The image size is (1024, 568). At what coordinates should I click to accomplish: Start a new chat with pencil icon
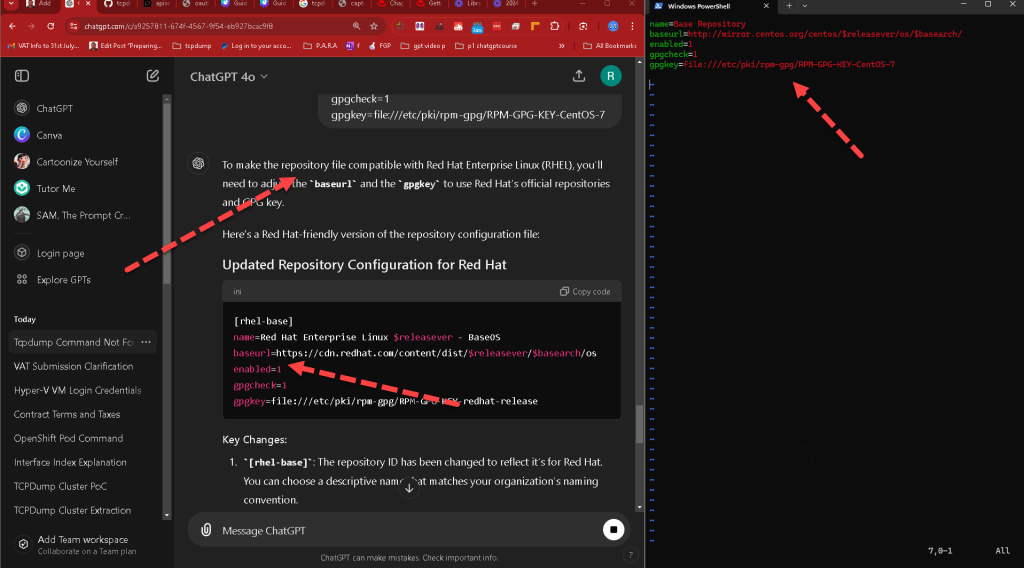(x=153, y=76)
